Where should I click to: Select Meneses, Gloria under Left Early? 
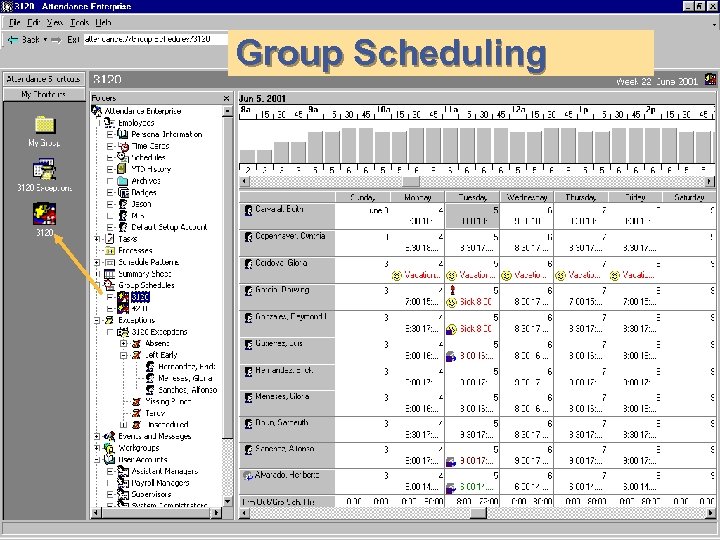pos(185,378)
